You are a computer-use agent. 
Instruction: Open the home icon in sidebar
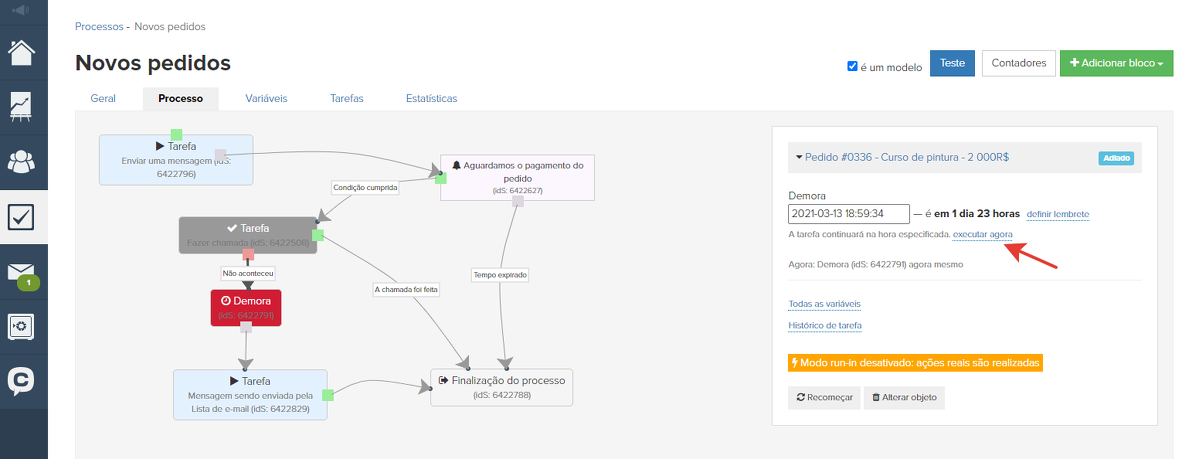click(23, 52)
